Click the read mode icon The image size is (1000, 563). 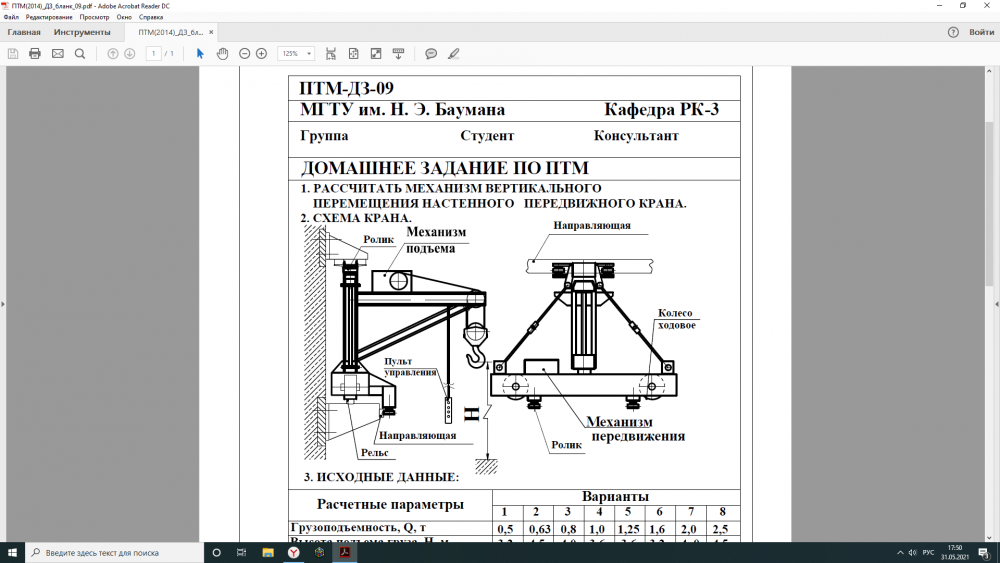pyautogui.click(x=399, y=54)
